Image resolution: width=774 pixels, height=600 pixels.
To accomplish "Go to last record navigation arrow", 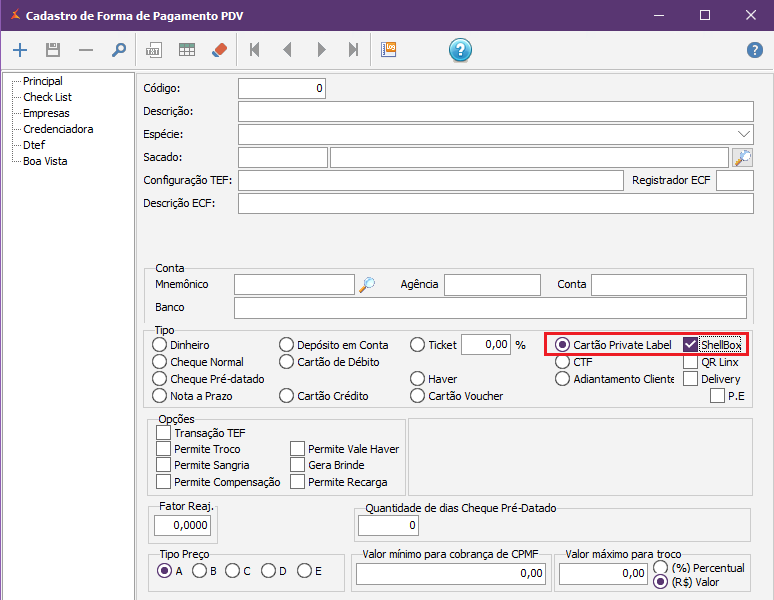I will point(353,50).
